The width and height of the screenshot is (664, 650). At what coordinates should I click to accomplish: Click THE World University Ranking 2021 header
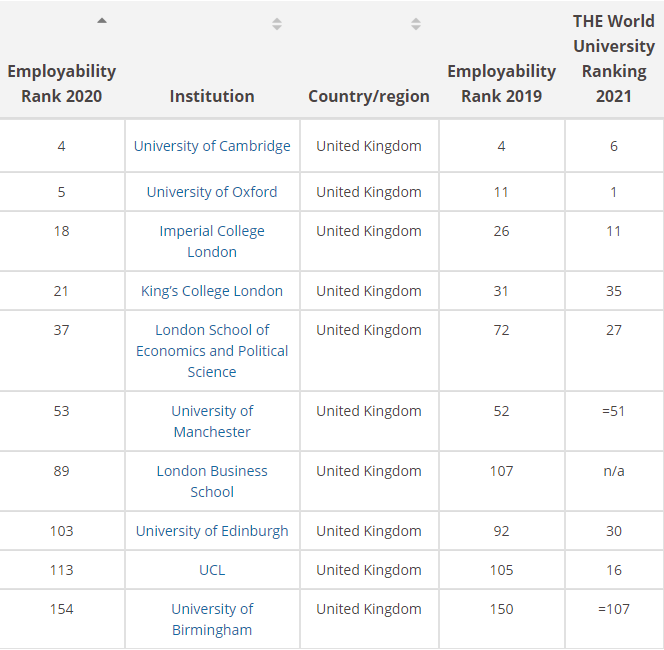tap(614, 58)
